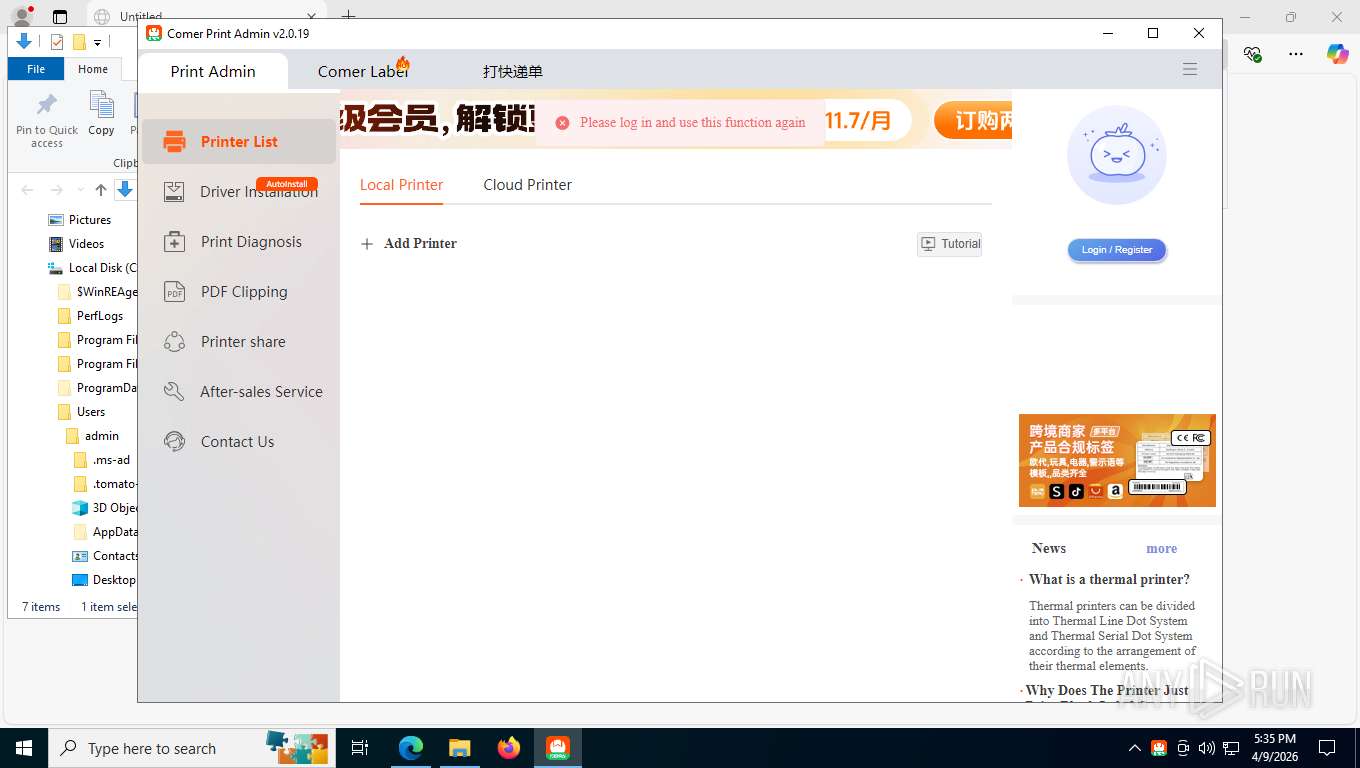Open Windows Start menu
Viewport: 1360px width, 768px height.
point(24,748)
